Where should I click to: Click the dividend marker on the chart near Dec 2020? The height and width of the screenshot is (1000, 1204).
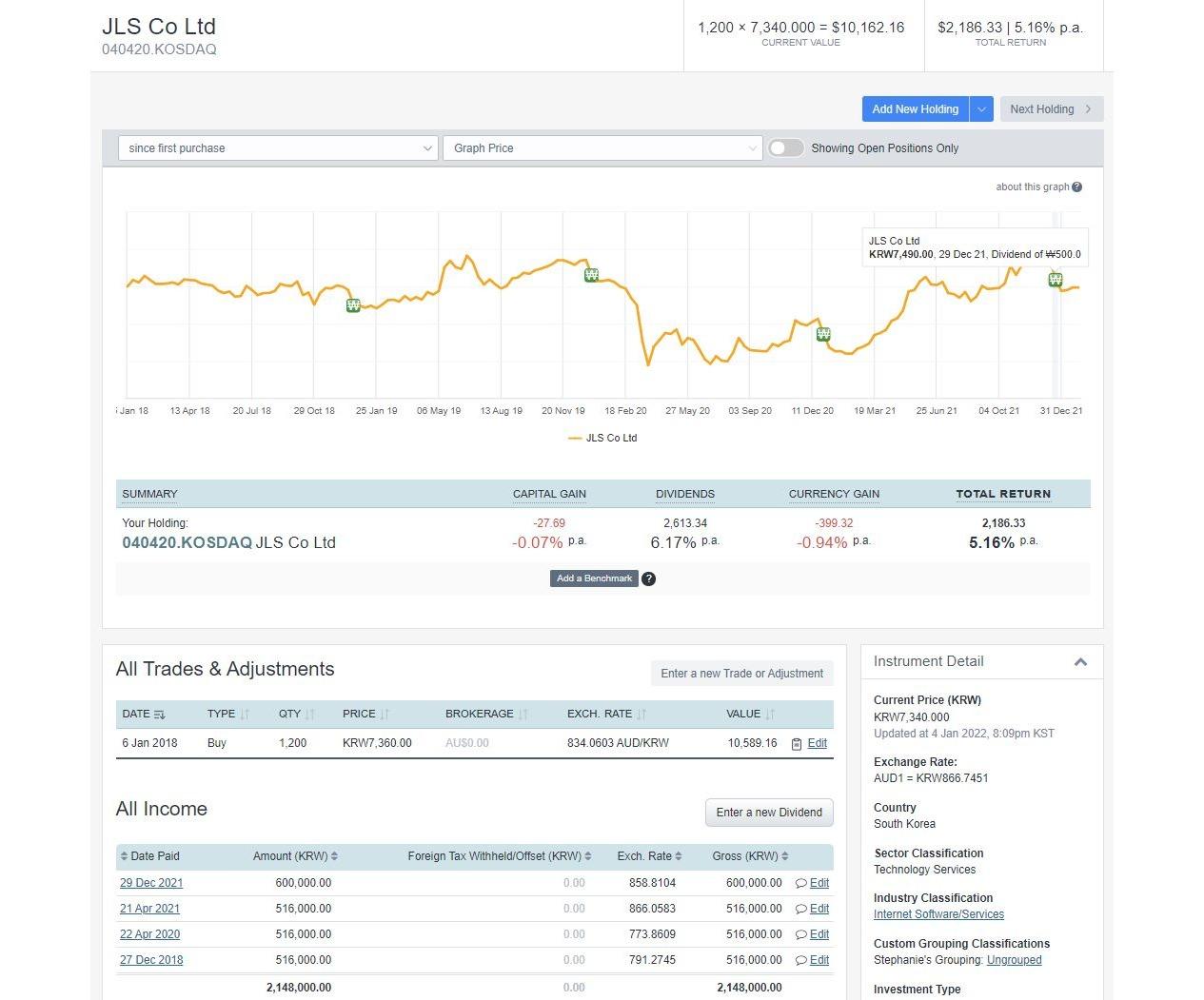pos(822,334)
